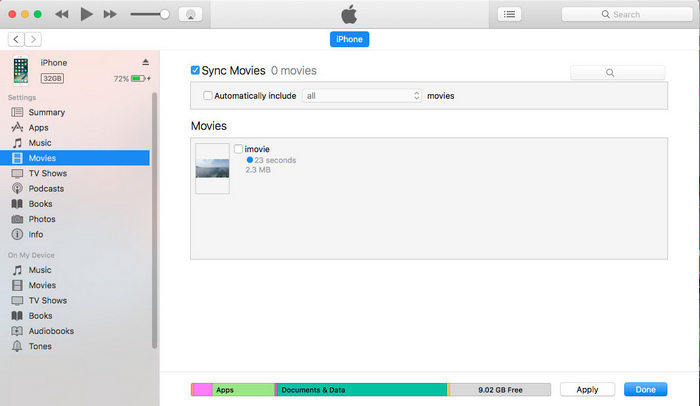The image size is (700, 406).
Task: Click the iTunes Search field
Action: point(626,14)
